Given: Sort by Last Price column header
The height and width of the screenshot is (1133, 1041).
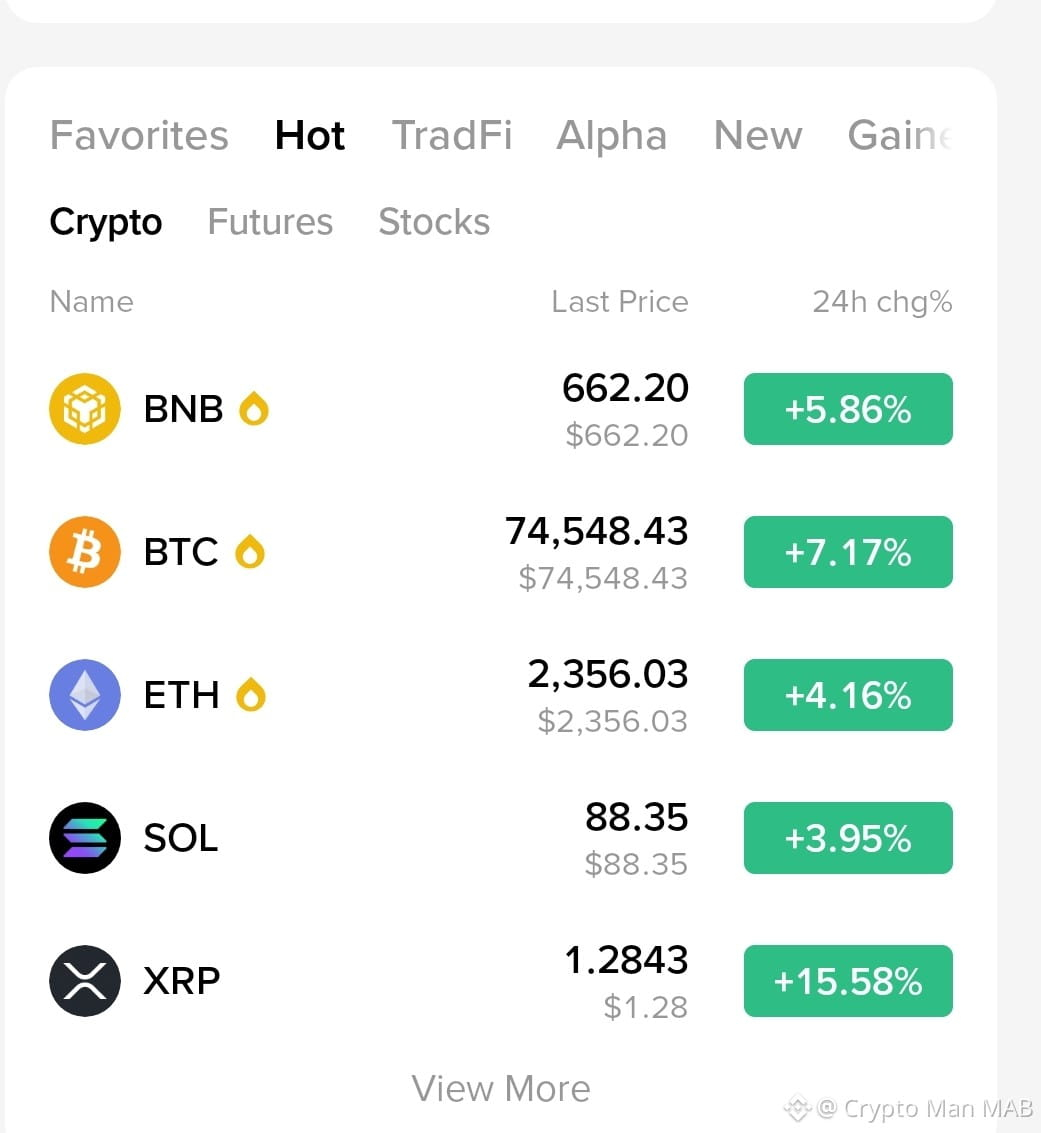Looking at the screenshot, I should coord(620,301).
